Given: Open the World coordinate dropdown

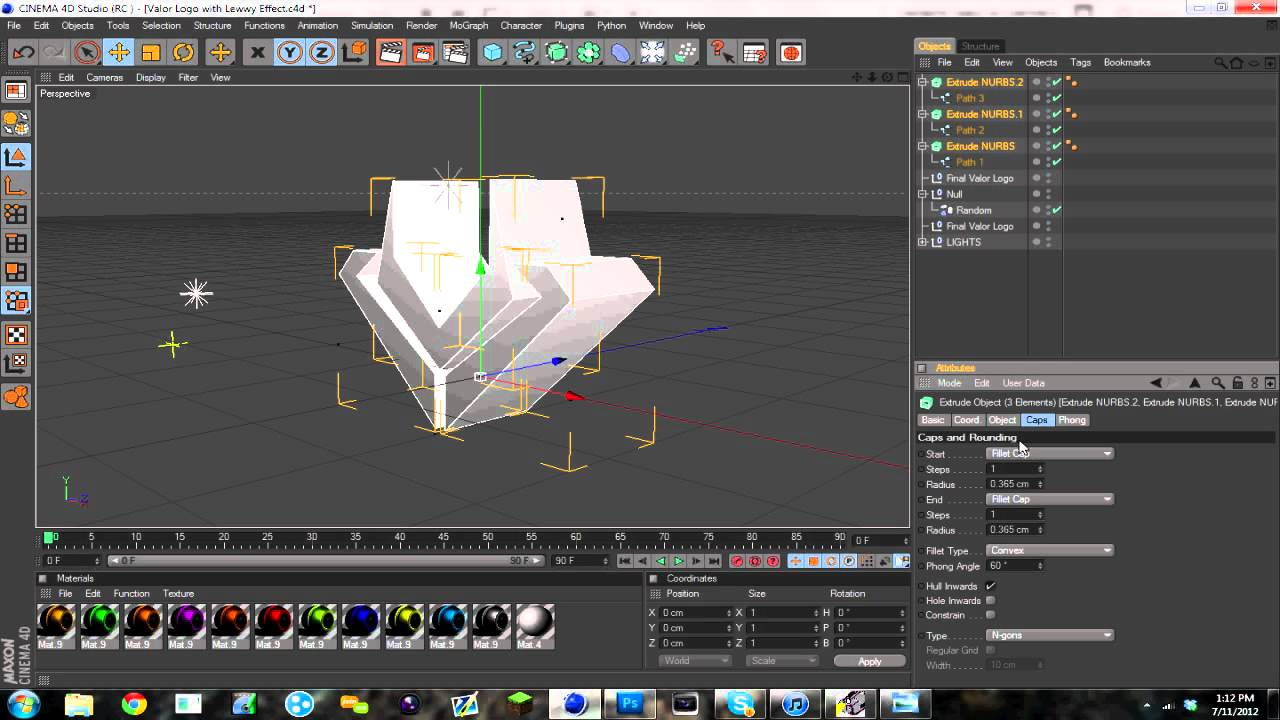Looking at the screenshot, I should click(696, 661).
